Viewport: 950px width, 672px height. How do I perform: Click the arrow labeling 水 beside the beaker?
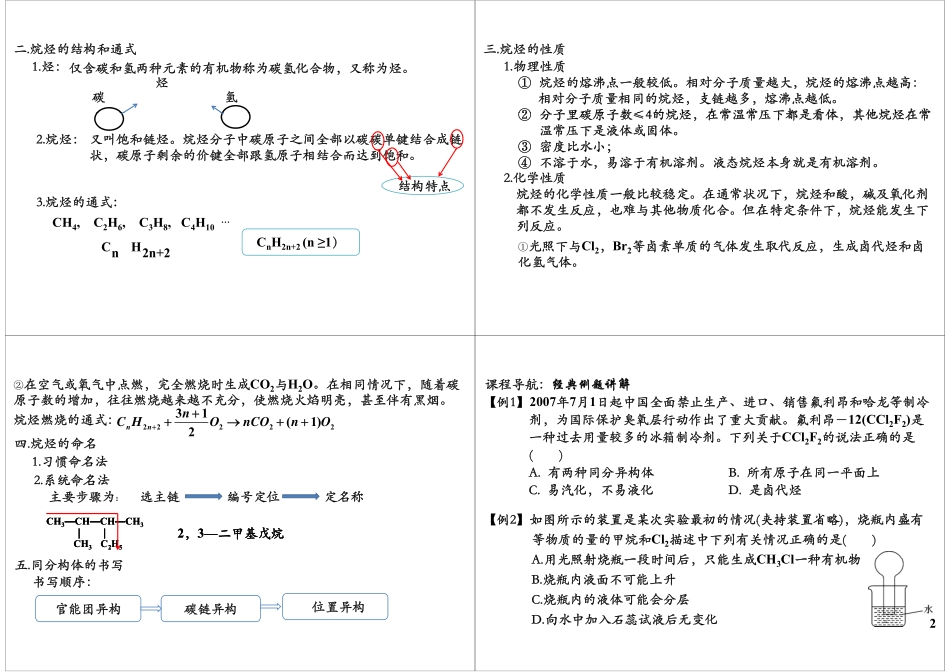click(912, 609)
